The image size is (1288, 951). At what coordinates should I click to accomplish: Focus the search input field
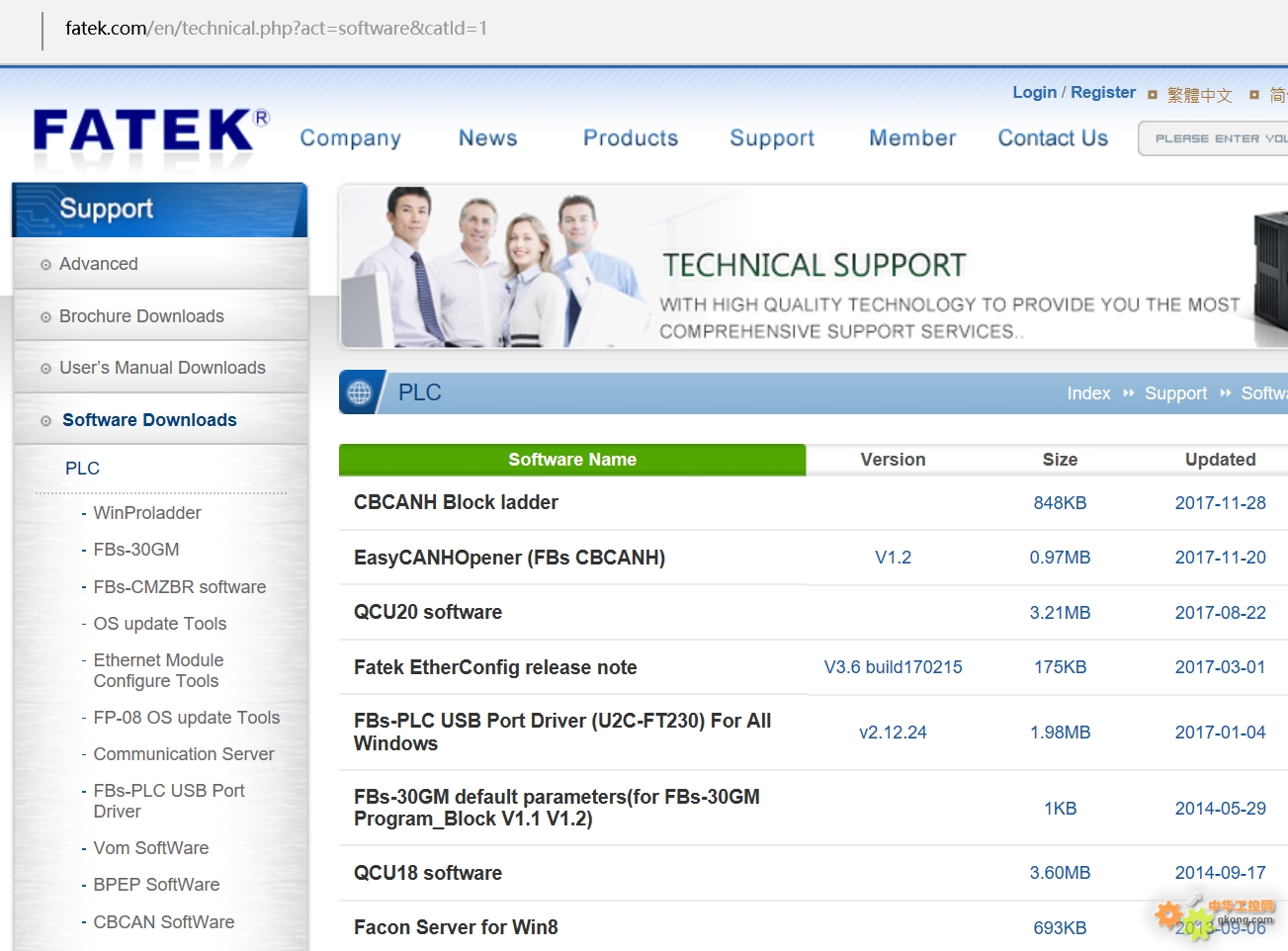(x=1214, y=138)
